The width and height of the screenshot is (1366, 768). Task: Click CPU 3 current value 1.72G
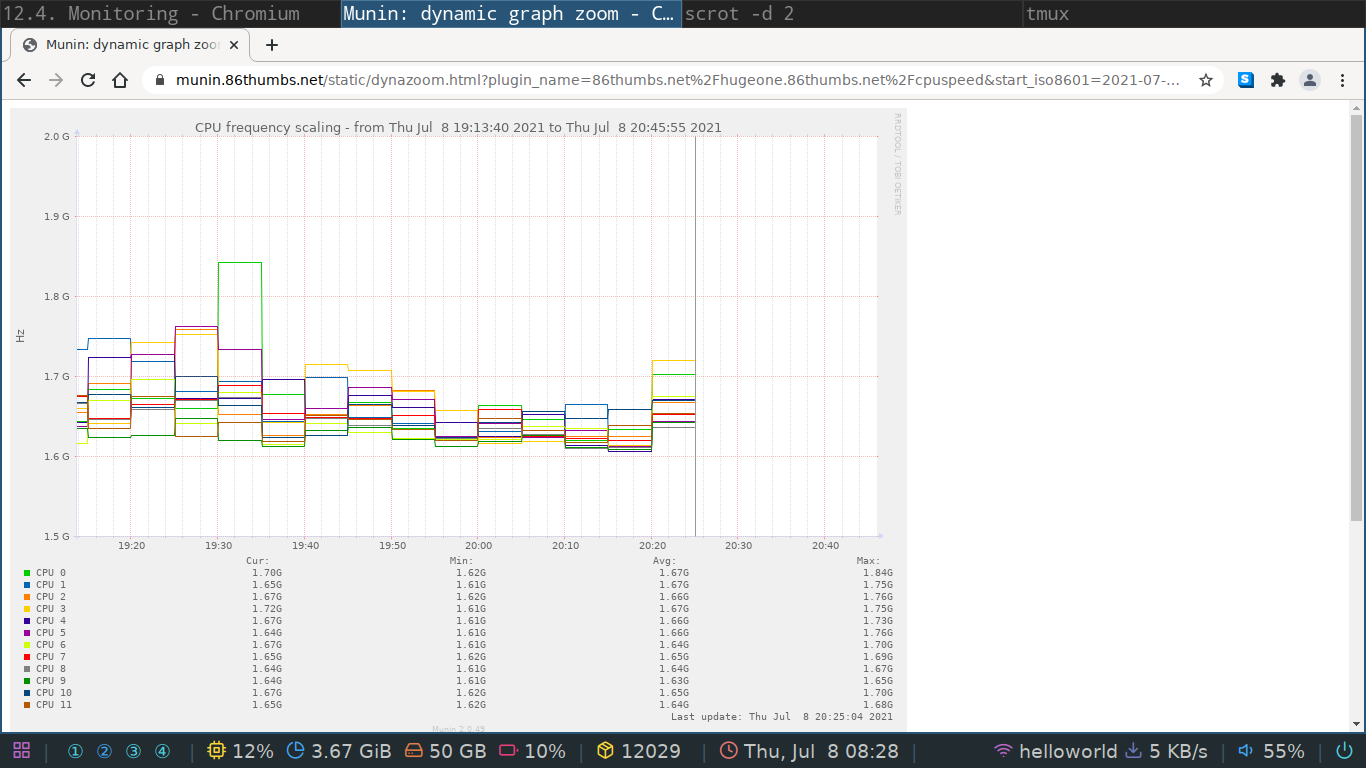[267, 609]
